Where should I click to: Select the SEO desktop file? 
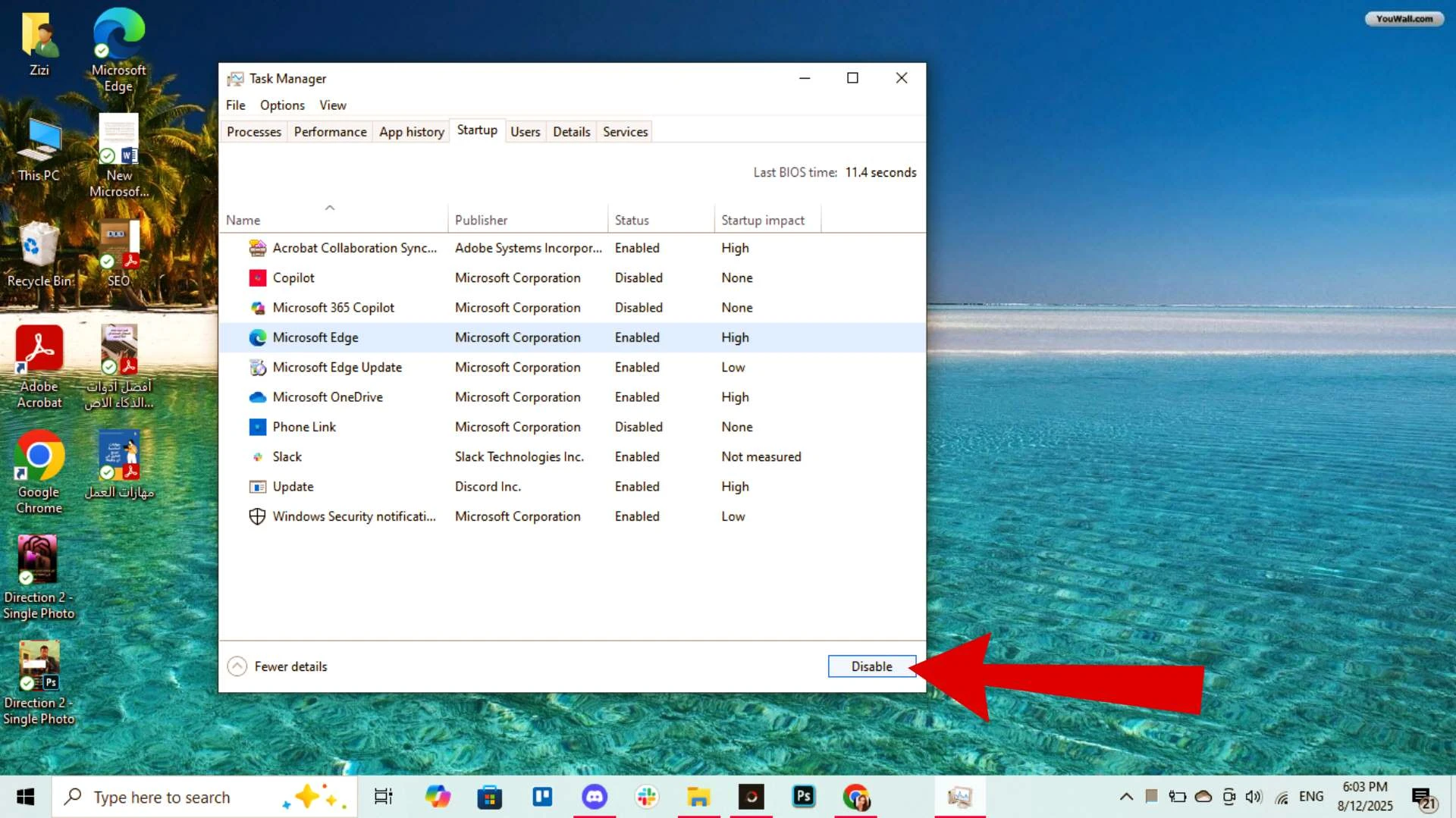pos(119,255)
